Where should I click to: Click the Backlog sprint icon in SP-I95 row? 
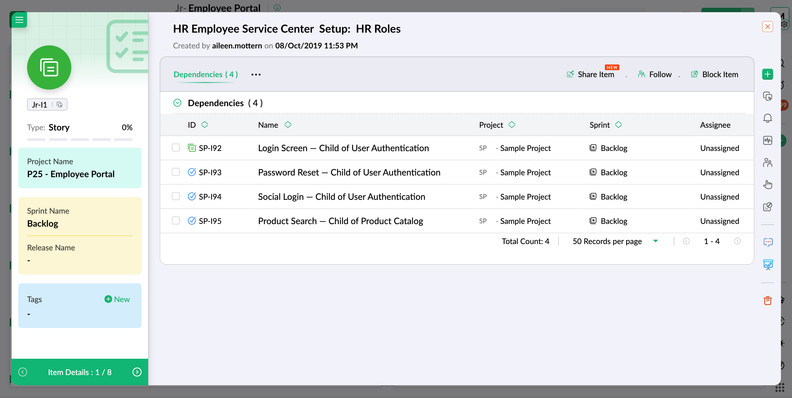(x=593, y=221)
